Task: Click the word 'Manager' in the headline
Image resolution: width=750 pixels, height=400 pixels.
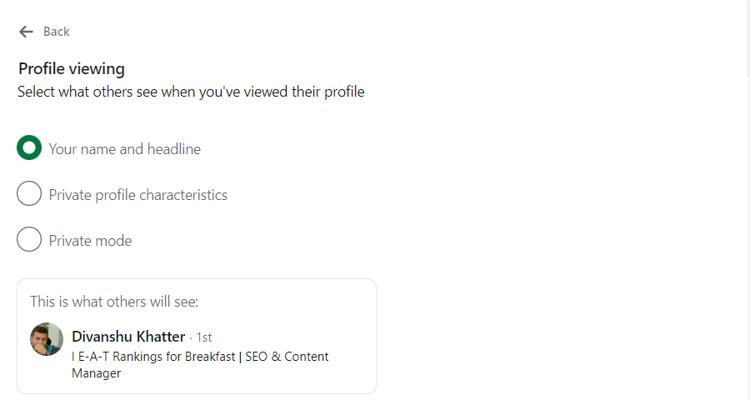Action: [x=96, y=374]
